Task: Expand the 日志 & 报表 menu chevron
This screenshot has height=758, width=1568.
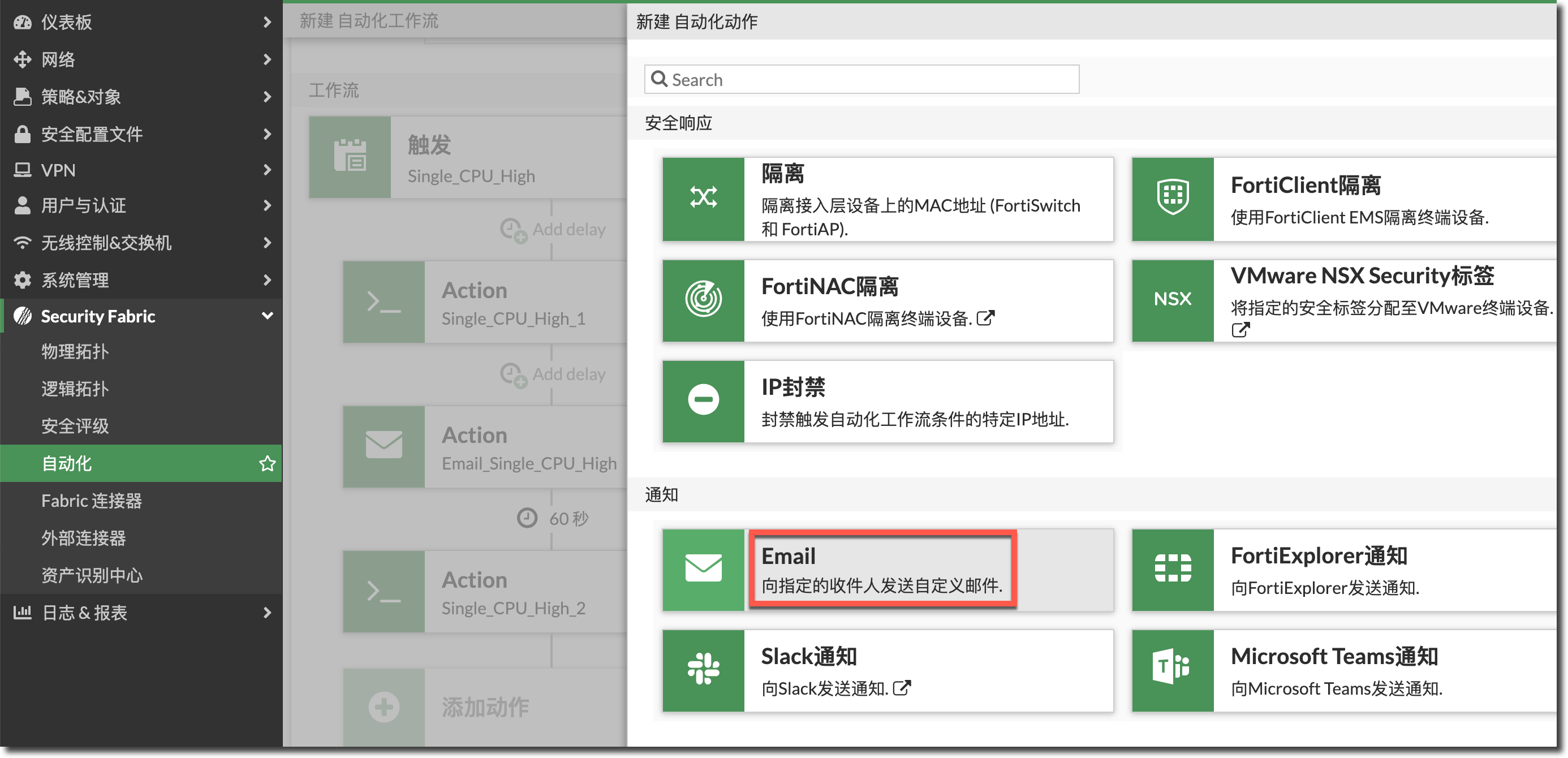Action: click(267, 613)
